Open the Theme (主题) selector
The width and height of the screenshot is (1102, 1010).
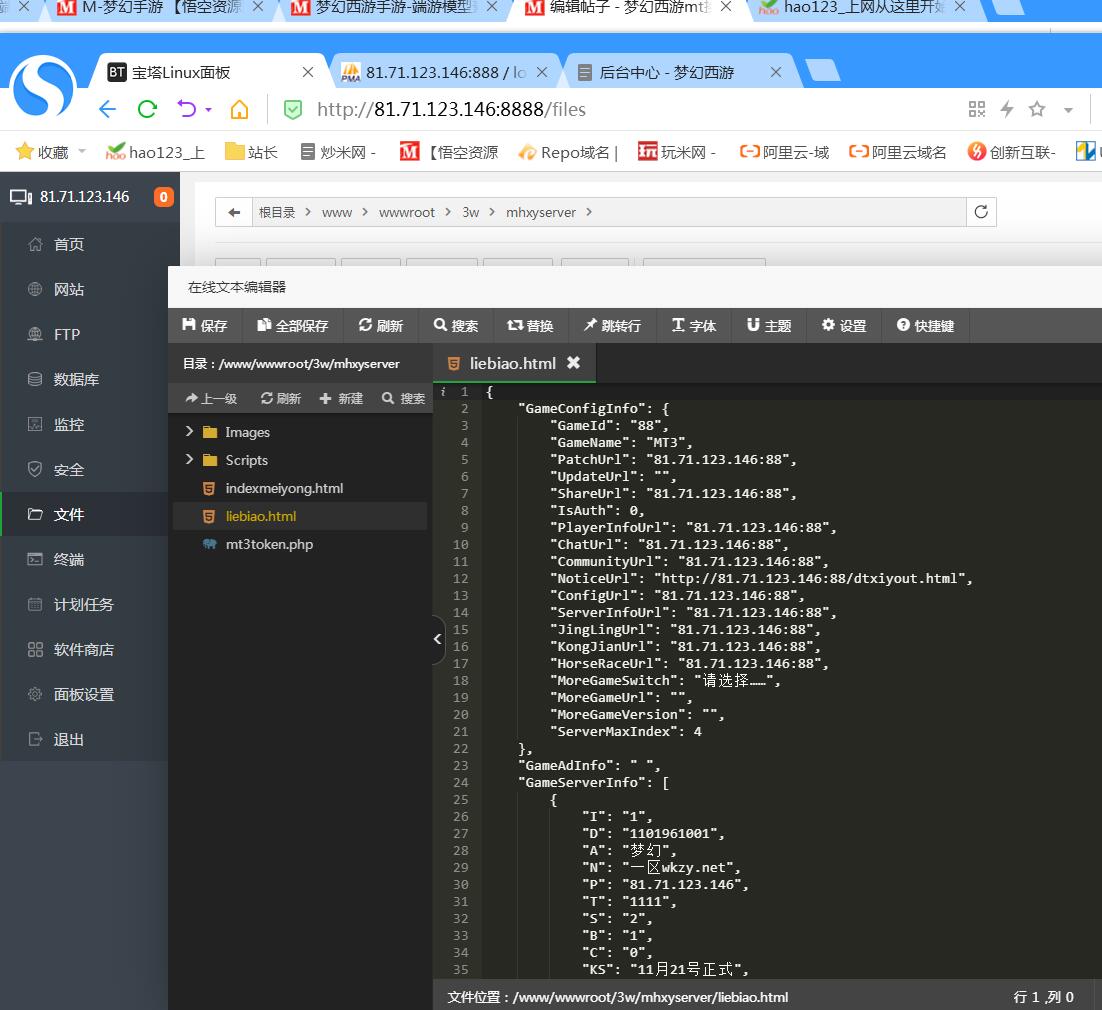[769, 326]
